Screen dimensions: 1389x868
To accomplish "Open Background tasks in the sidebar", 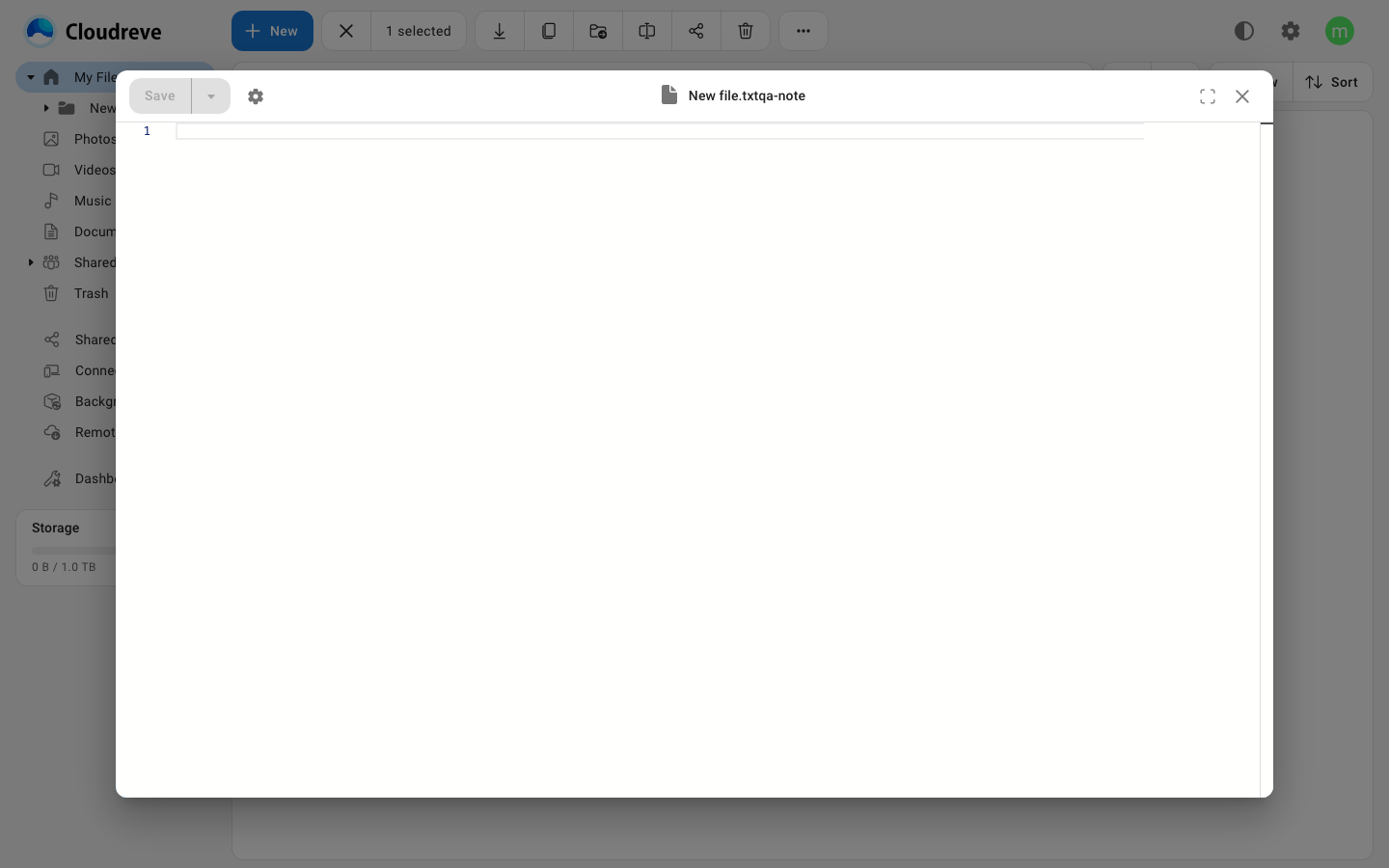I will point(68,401).
